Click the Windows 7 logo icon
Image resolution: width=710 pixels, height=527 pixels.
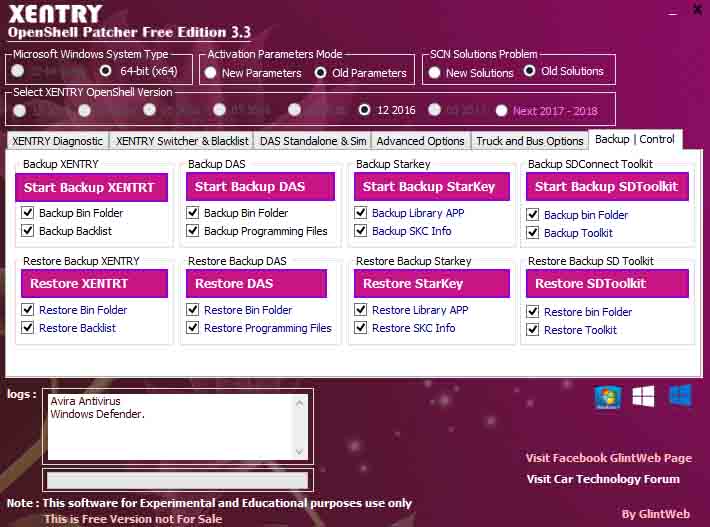click(x=607, y=397)
